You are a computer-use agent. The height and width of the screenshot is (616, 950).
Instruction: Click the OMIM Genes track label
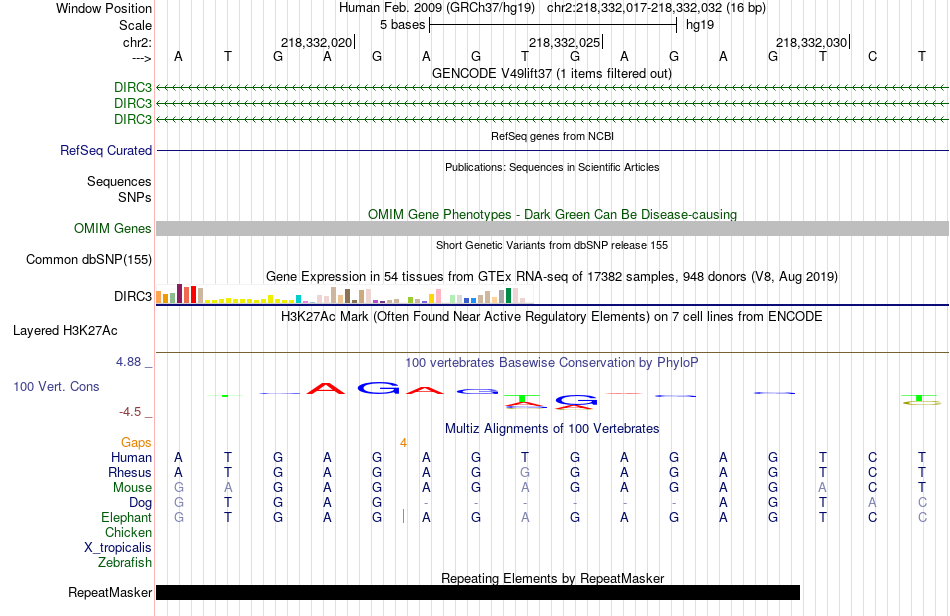[112, 228]
